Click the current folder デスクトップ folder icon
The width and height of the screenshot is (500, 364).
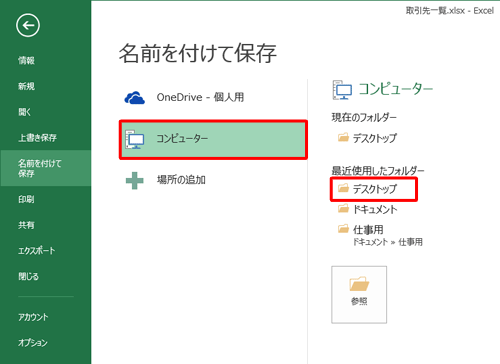[343, 137]
